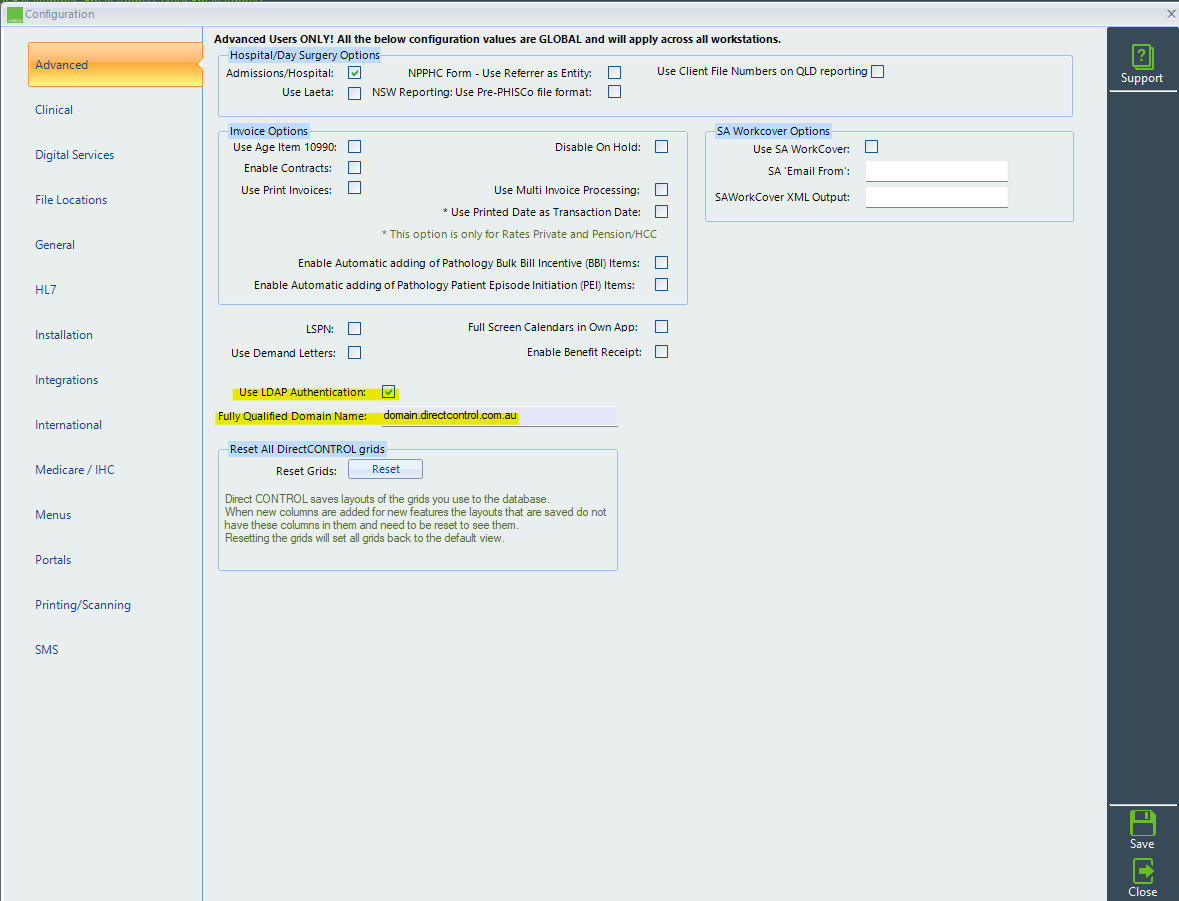Switch to Clinical settings
Image resolution: width=1179 pixels, height=901 pixels.
[x=54, y=110]
